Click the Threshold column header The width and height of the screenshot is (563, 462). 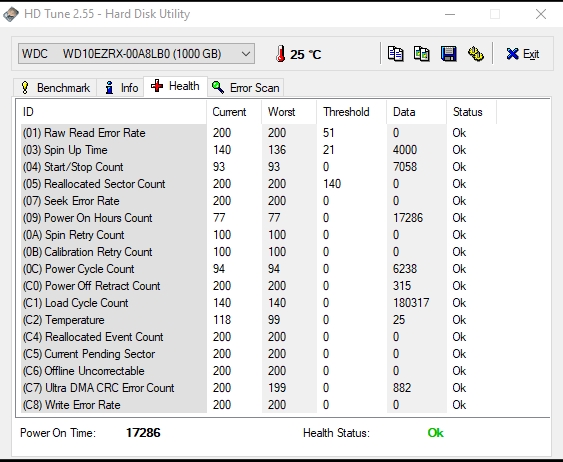click(x=346, y=112)
